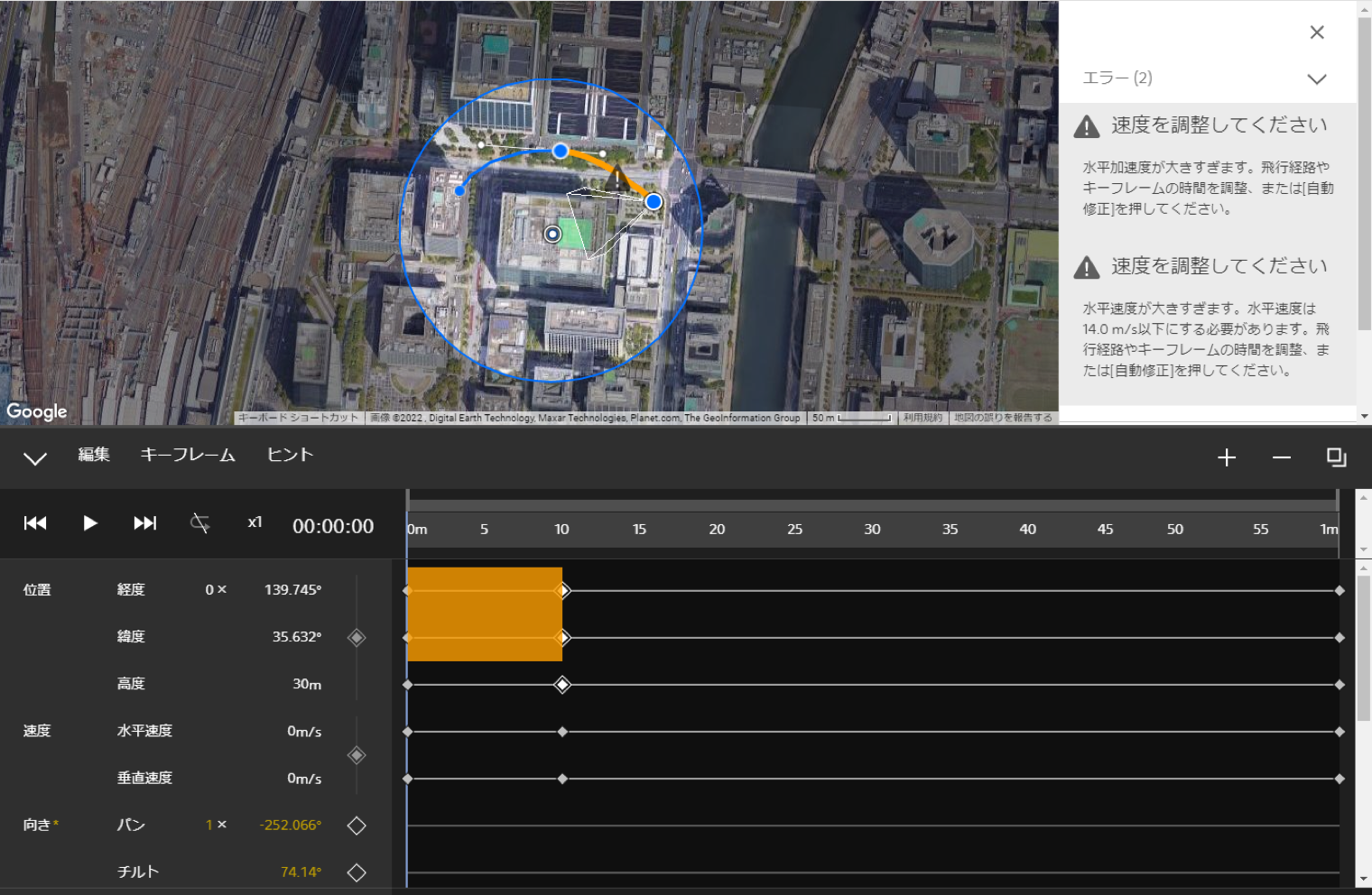
Task: Select 経度 keyframe at timeline end
Action: click(x=1340, y=591)
